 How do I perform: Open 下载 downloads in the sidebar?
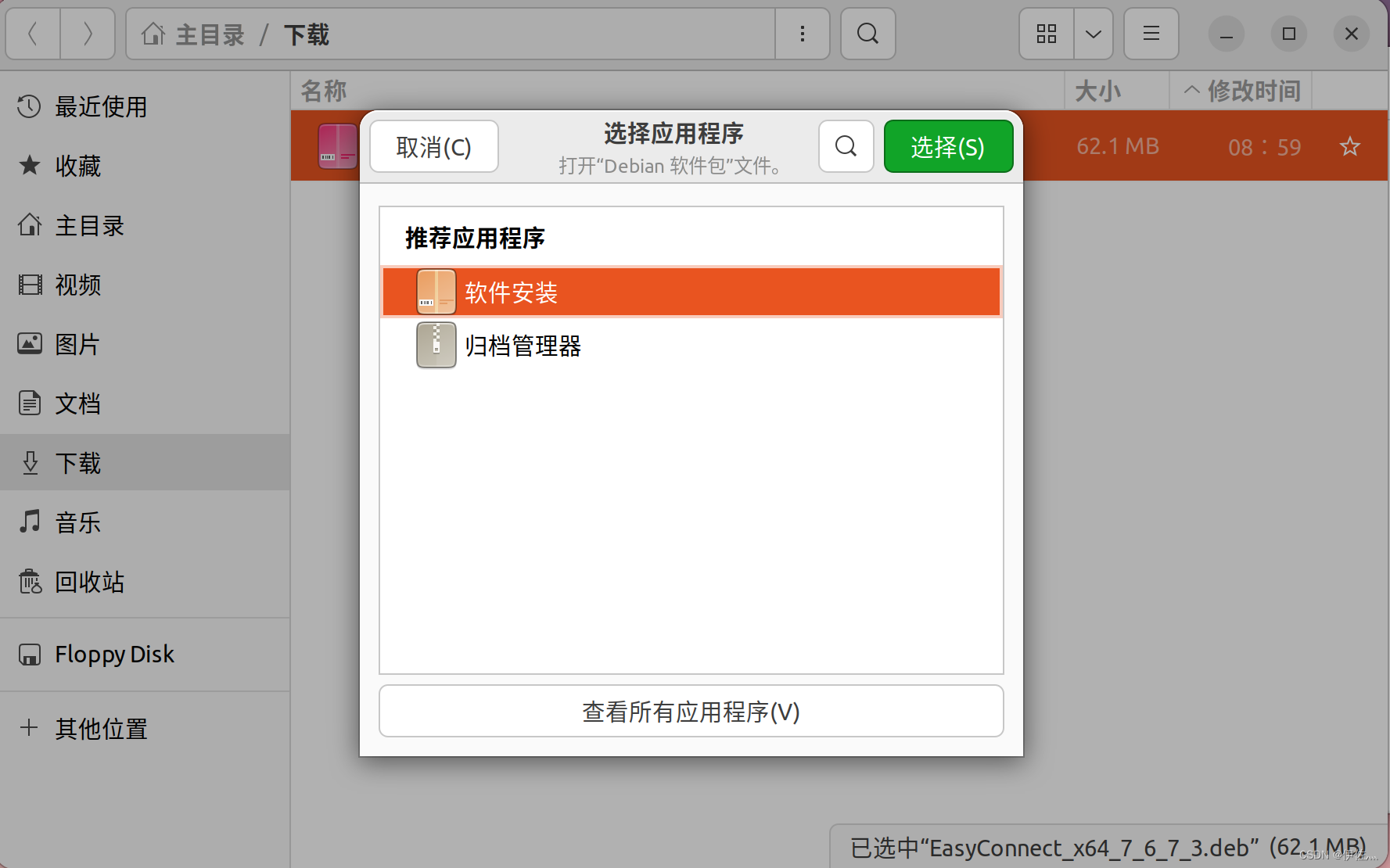pyautogui.click(x=145, y=463)
